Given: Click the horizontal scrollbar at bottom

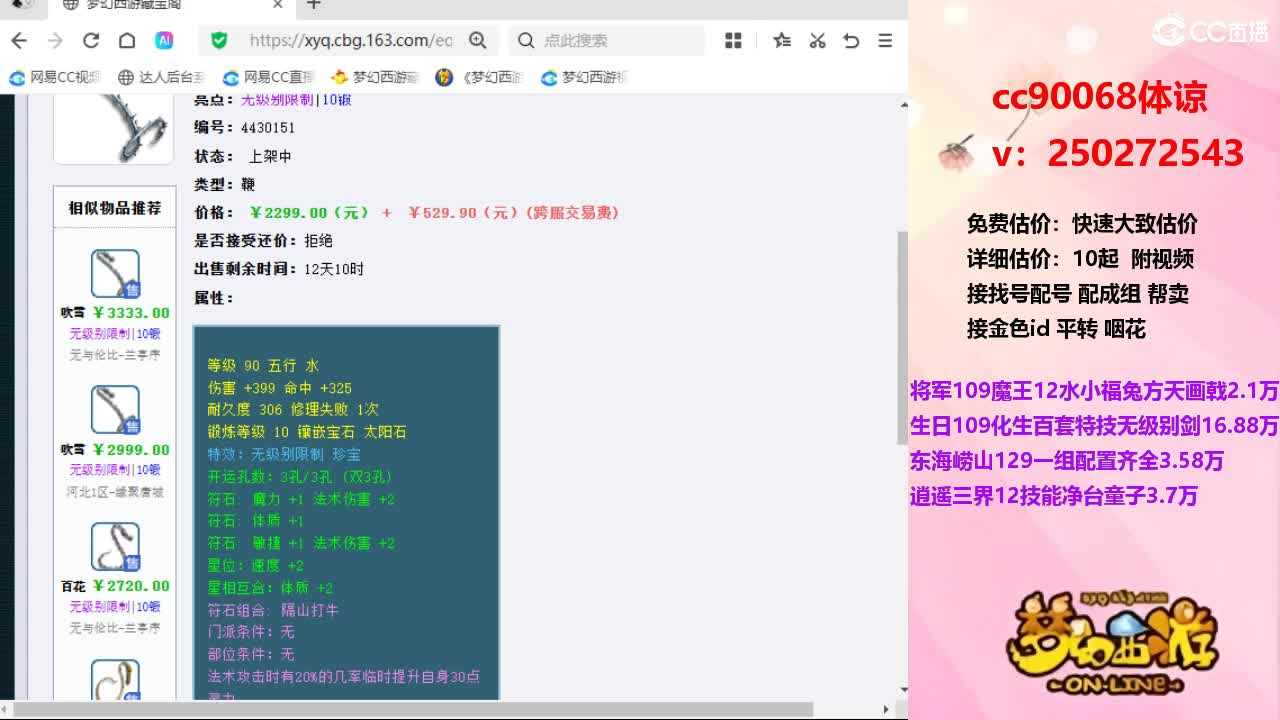Looking at the screenshot, I should pyautogui.click(x=414, y=710).
